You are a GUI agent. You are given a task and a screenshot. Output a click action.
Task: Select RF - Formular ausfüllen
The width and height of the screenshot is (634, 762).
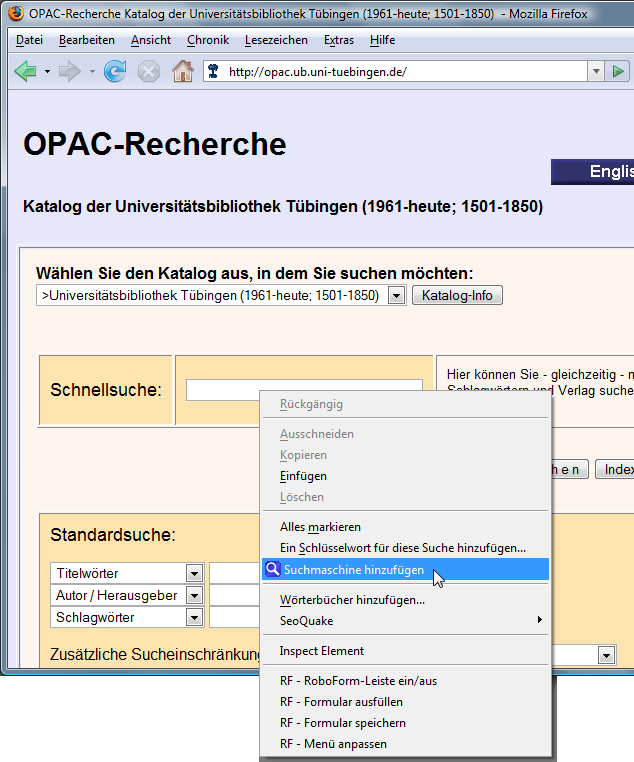pos(406,702)
